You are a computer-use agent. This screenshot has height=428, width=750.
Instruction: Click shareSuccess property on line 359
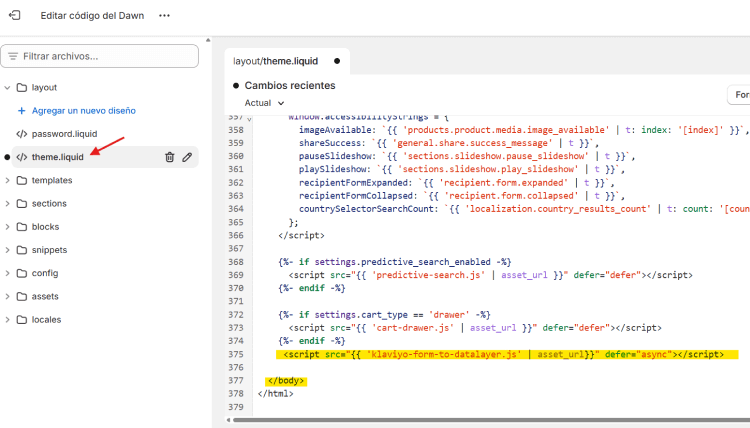(331, 143)
